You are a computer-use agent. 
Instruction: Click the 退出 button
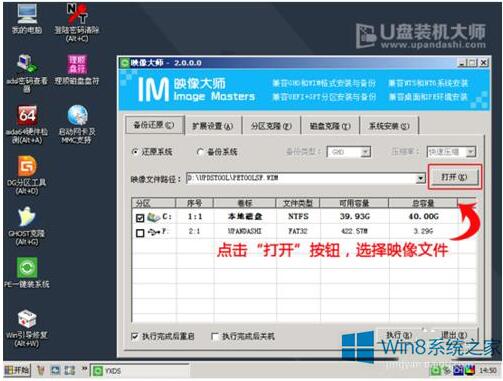pos(454,335)
